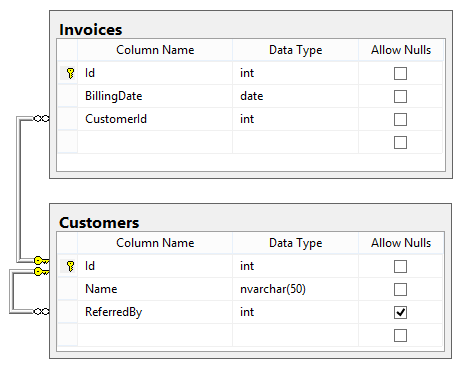This screenshot has width=461, height=368.
Task: Select the lower yellow key self-reference endpoint on Customers
Action: click(41, 272)
